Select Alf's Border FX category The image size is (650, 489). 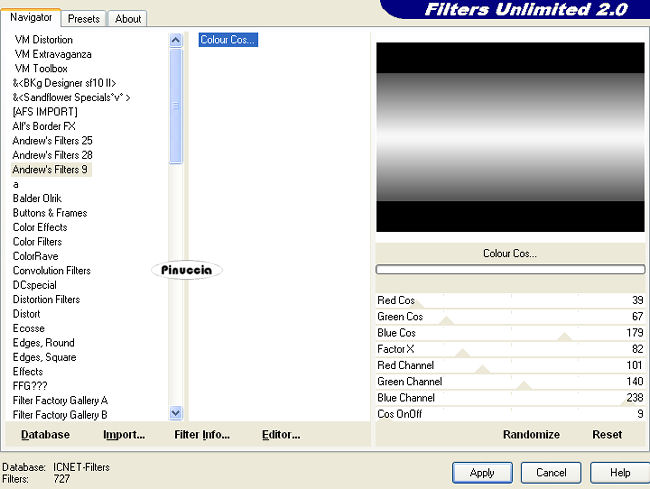44,126
